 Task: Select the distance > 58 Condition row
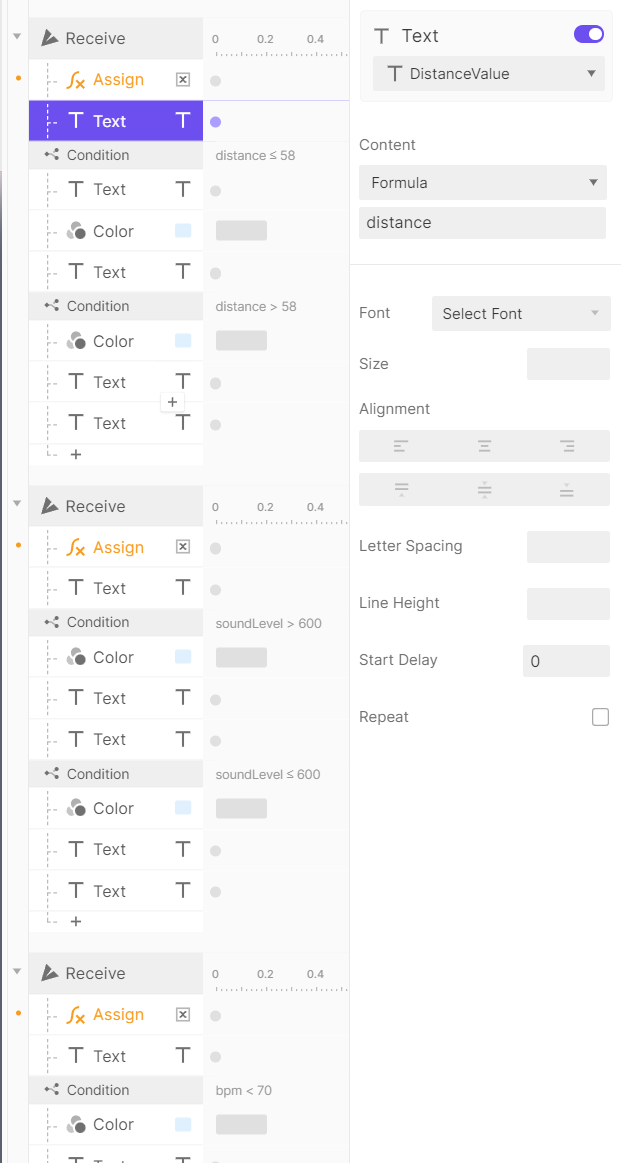(98, 306)
